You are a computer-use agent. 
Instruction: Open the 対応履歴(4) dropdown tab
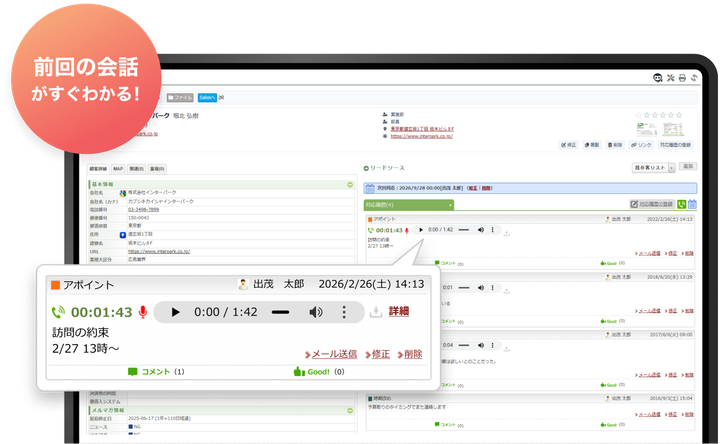tap(409, 205)
